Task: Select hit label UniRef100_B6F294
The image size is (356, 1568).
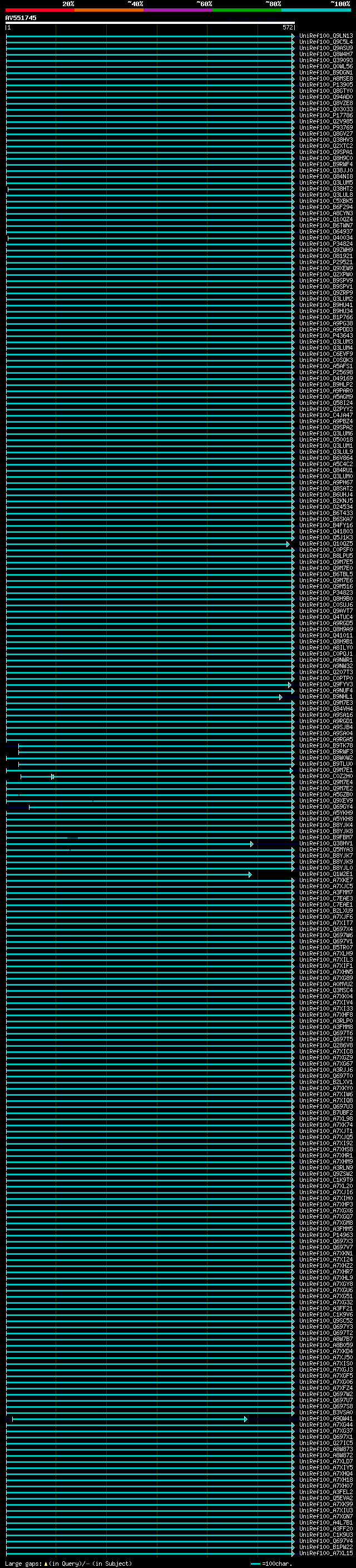Action: tap(326, 207)
